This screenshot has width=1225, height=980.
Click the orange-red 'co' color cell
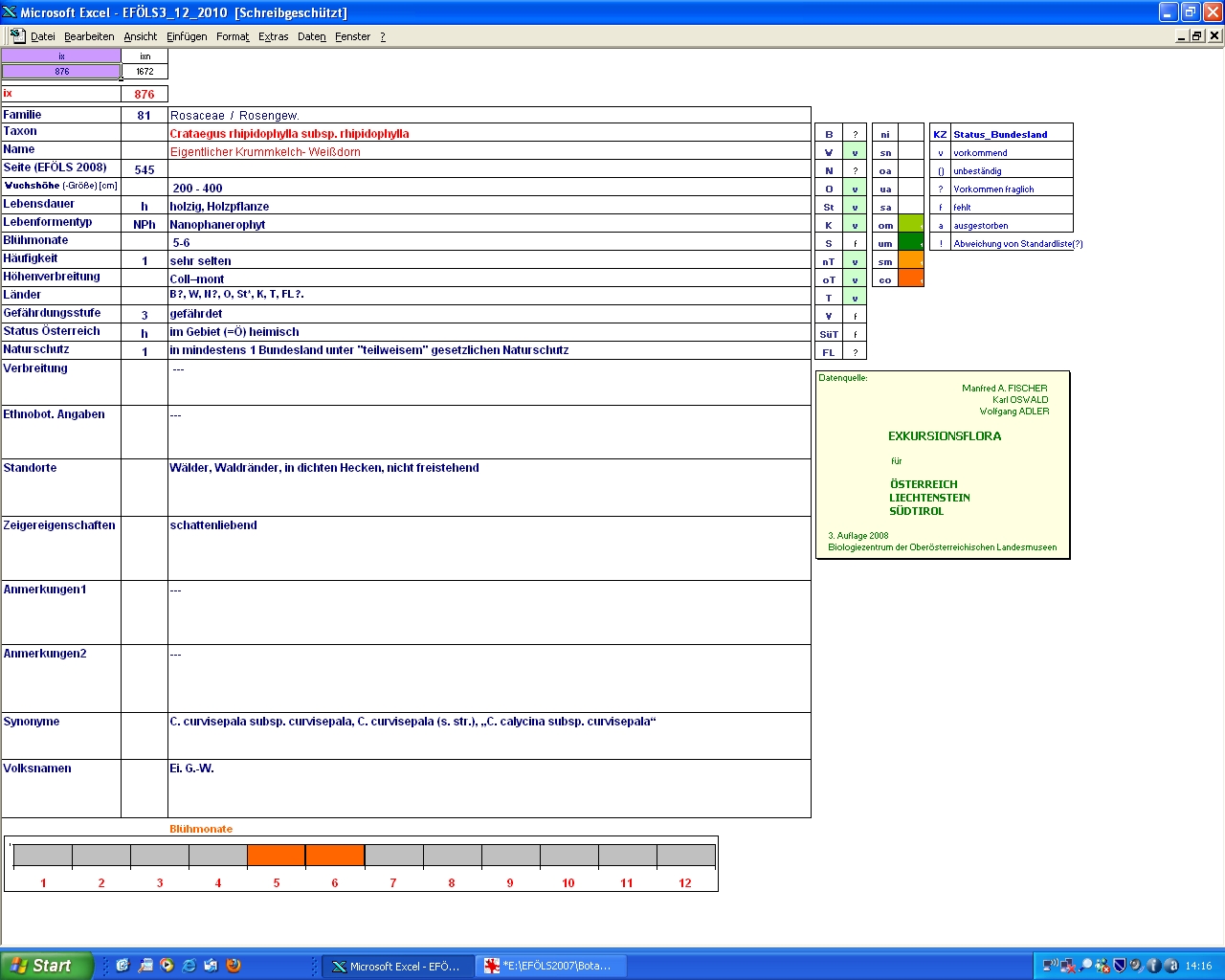[x=911, y=279]
